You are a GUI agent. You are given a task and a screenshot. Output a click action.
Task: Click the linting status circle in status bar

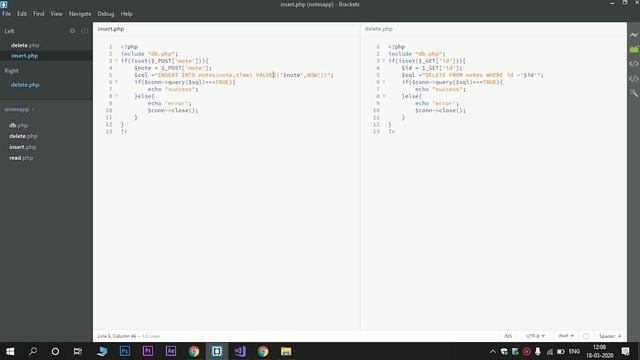[586, 336]
